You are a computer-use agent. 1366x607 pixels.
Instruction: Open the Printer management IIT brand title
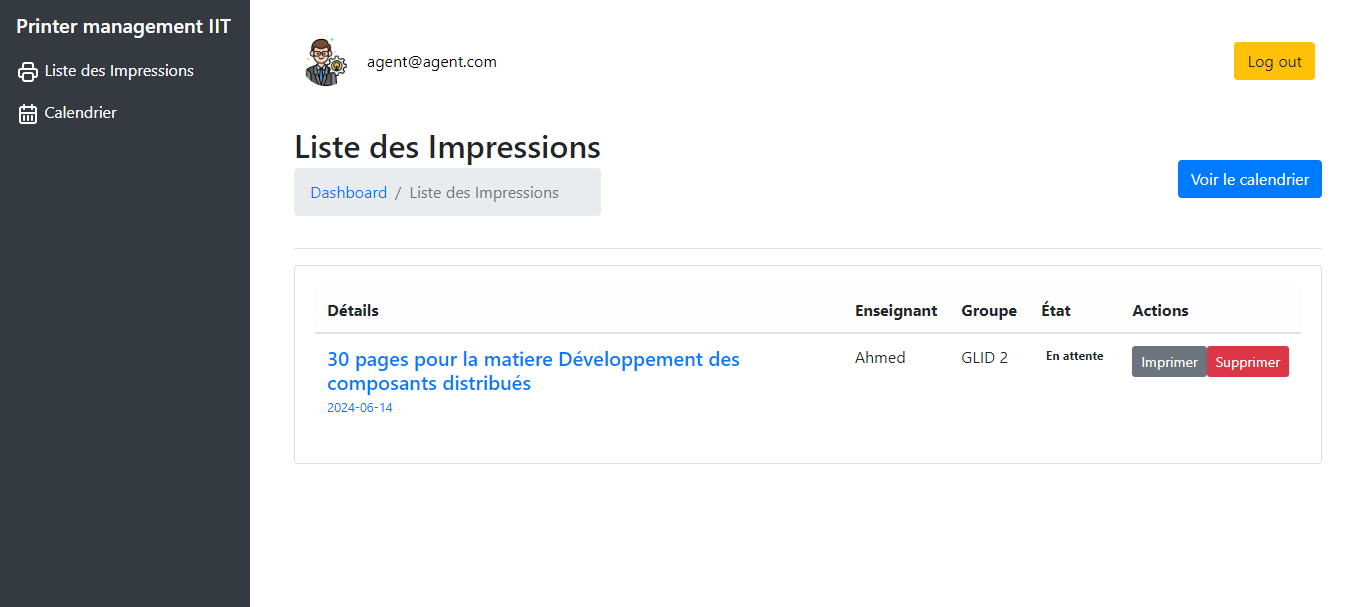click(x=124, y=27)
